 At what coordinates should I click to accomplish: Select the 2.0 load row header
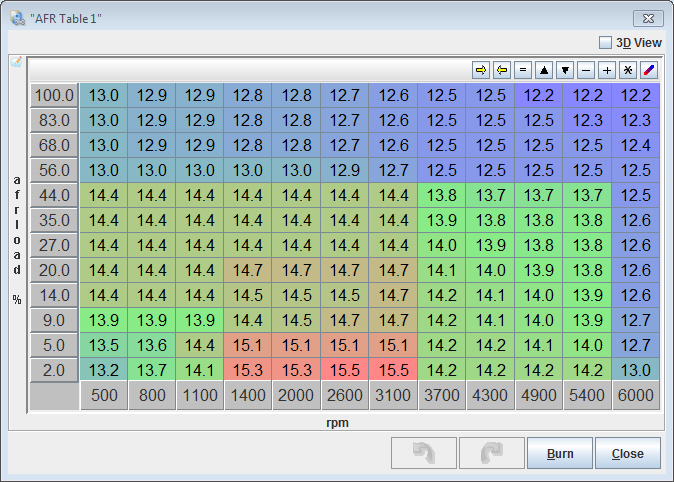tap(54, 369)
